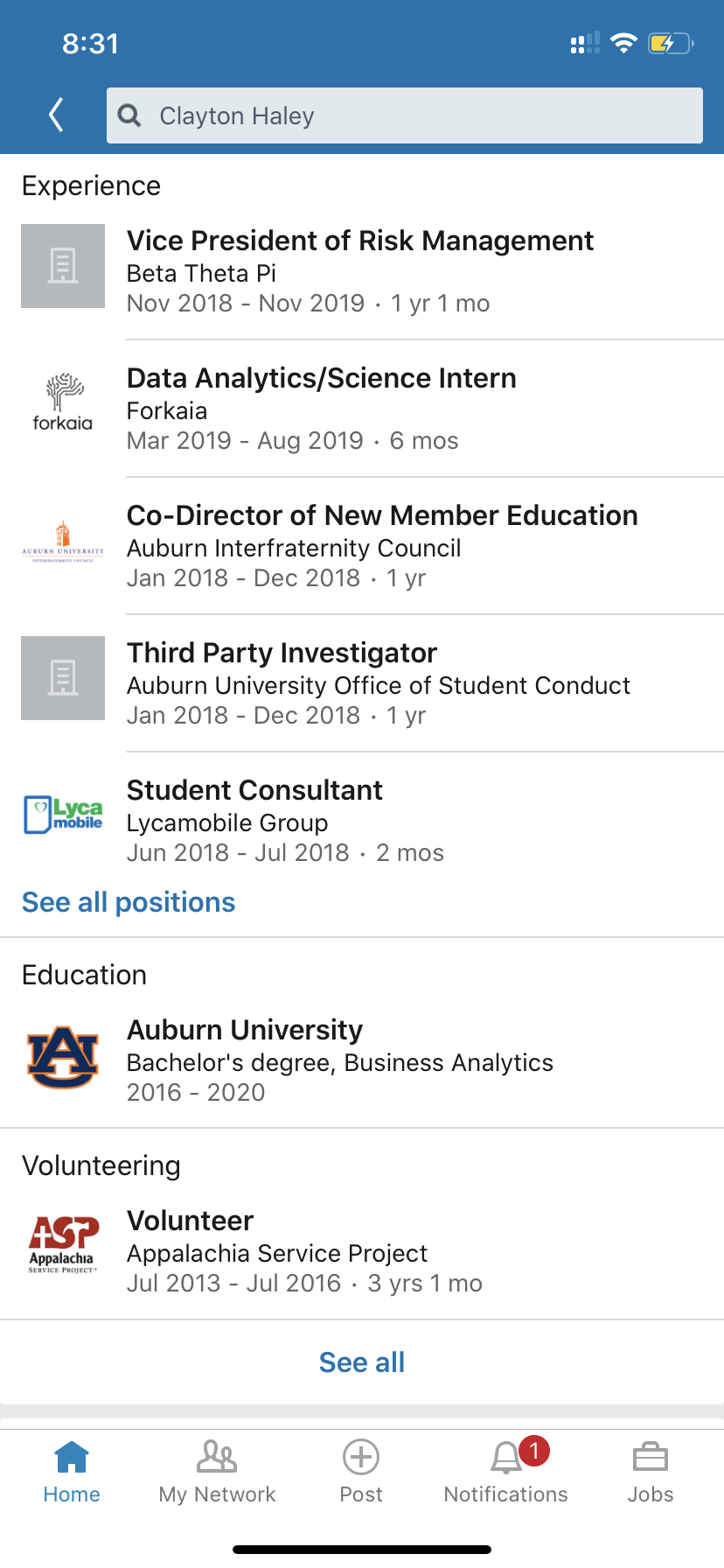Open Data Analytics/Science Intern position
The width and height of the screenshot is (724, 1568).
[322, 379]
